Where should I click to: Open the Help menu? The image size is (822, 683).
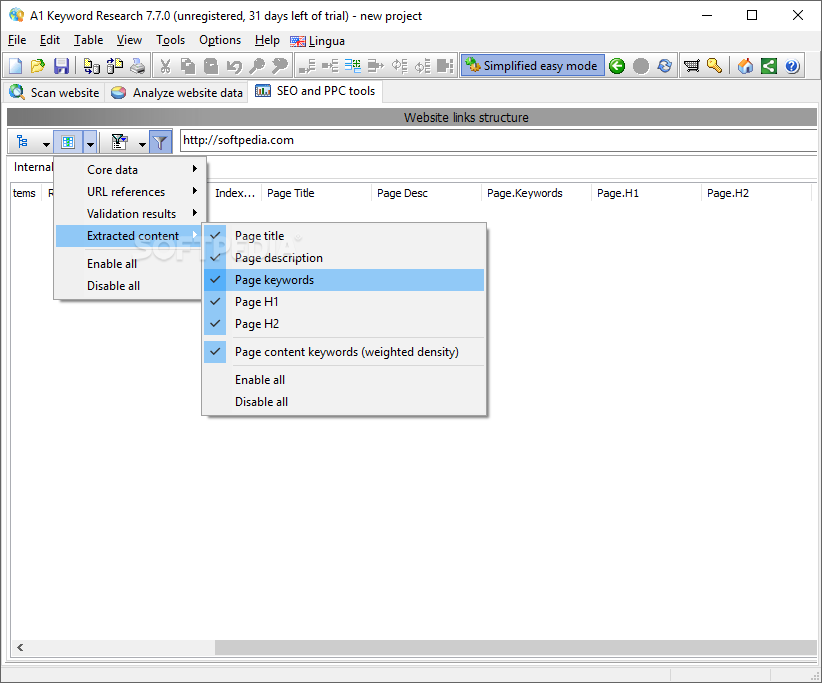click(267, 40)
